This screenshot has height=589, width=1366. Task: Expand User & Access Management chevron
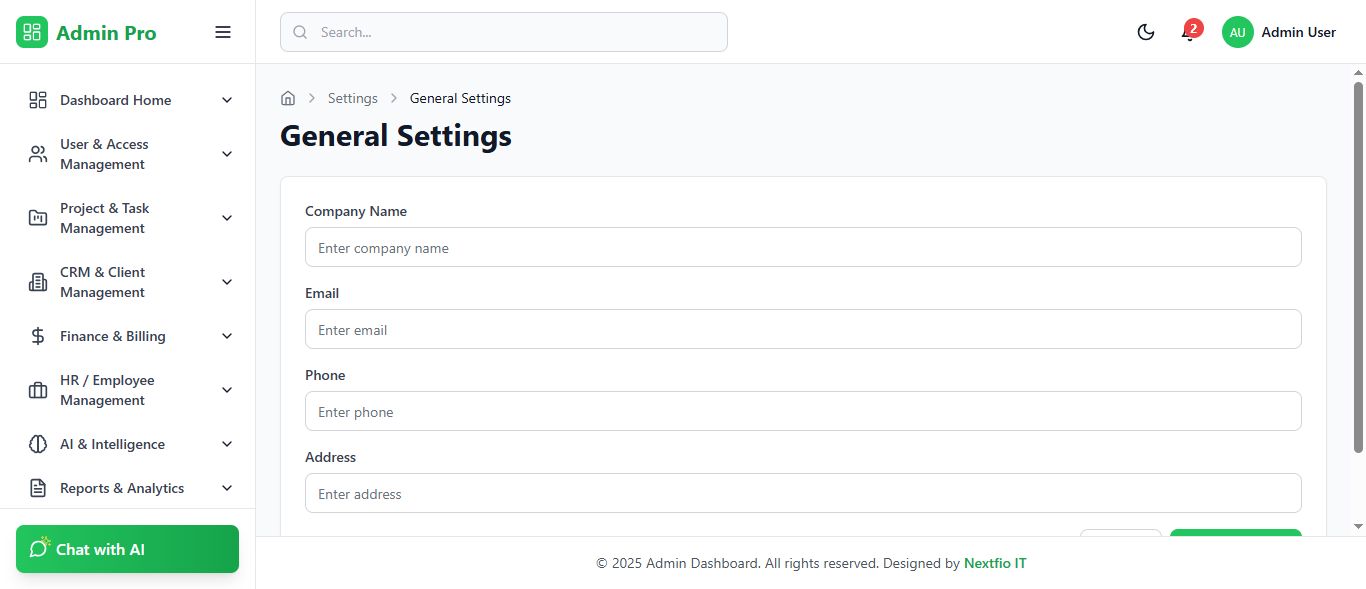coord(227,154)
